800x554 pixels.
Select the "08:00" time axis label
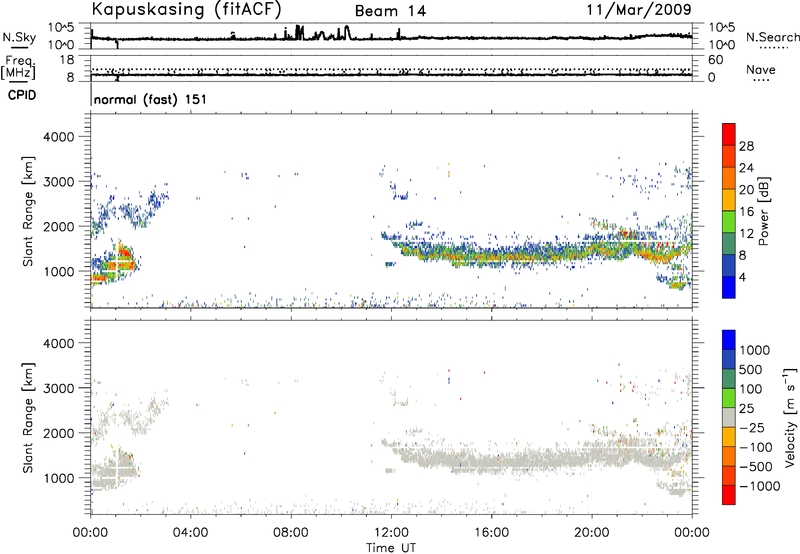[x=291, y=533]
